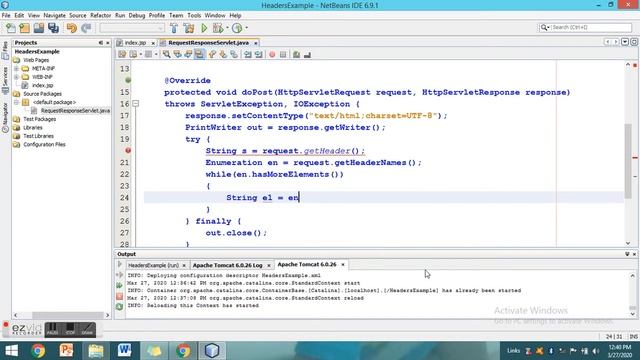Click the red Stop button in Output
Image resolution: width=640 pixels, height=360 pixels.
tap(119, 296)
